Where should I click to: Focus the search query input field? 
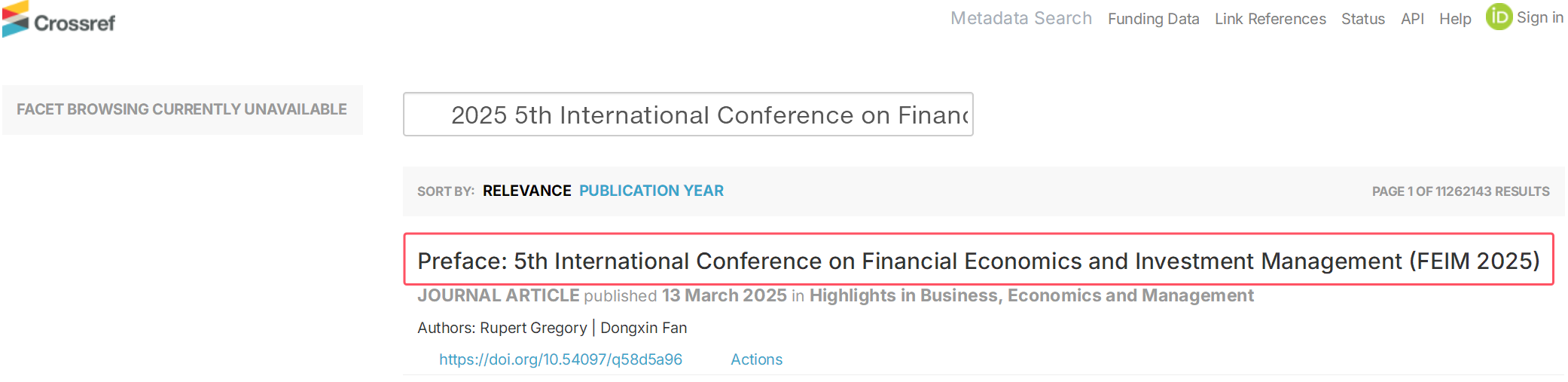click(688, 115)
